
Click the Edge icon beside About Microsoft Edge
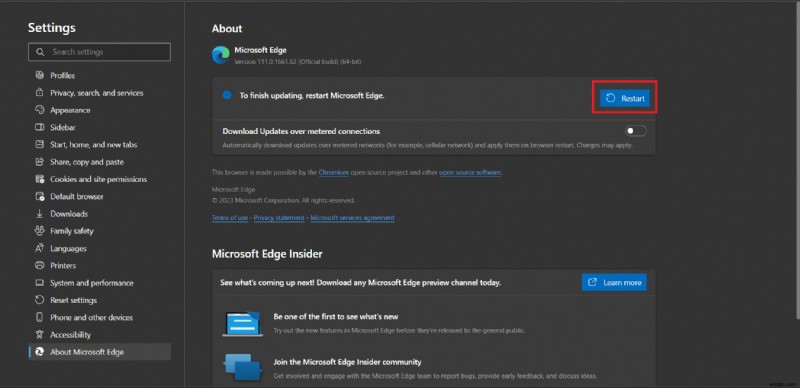(x=40, y=352)
